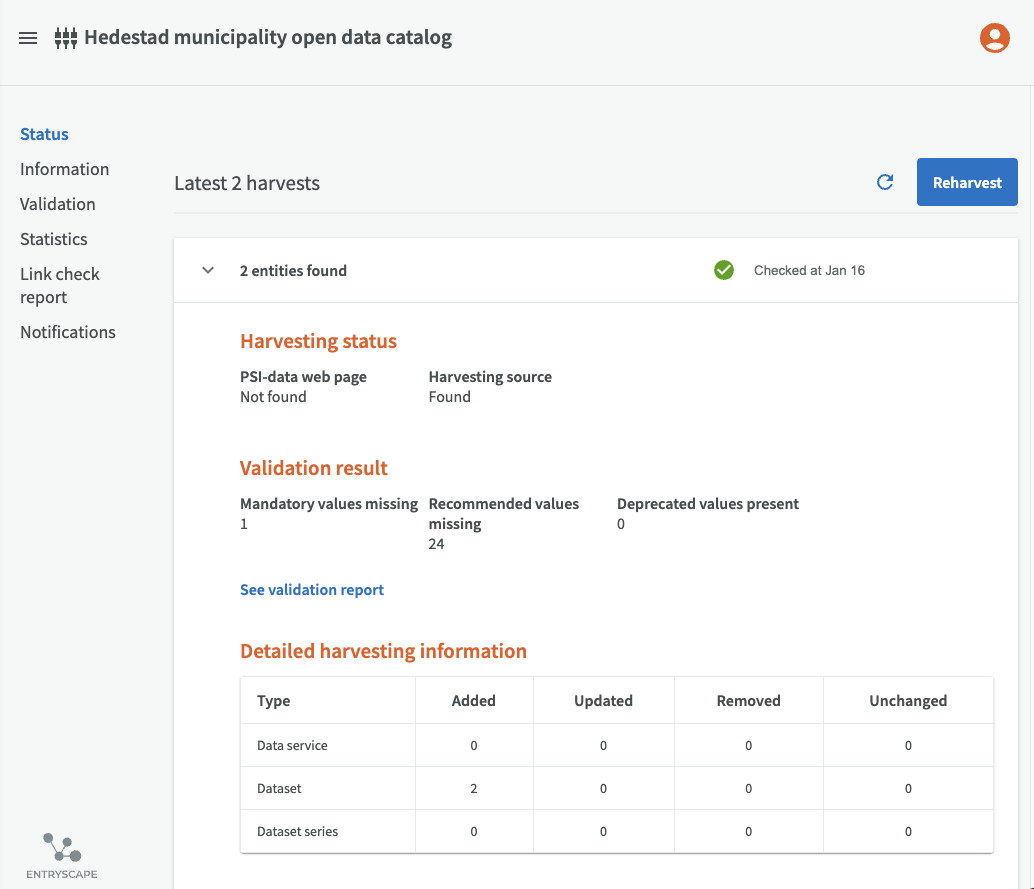Refresh the harvest list with the reload icon
1034x889 pixels.
tap(884, 182)
